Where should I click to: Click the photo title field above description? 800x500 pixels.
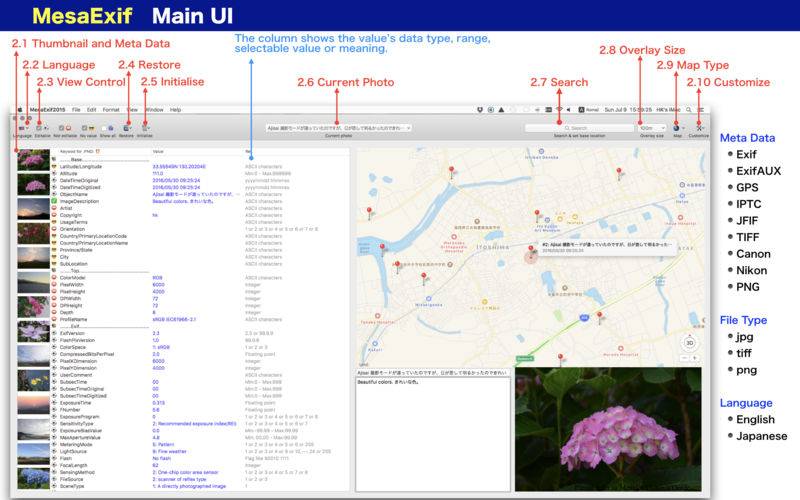(433, 373)
